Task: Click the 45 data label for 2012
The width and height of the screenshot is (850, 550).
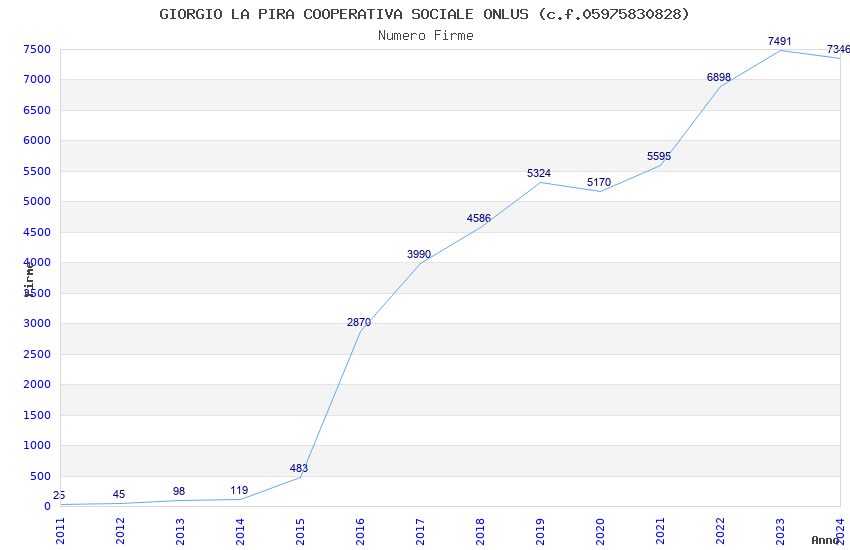Action: [x=119, y=494]
